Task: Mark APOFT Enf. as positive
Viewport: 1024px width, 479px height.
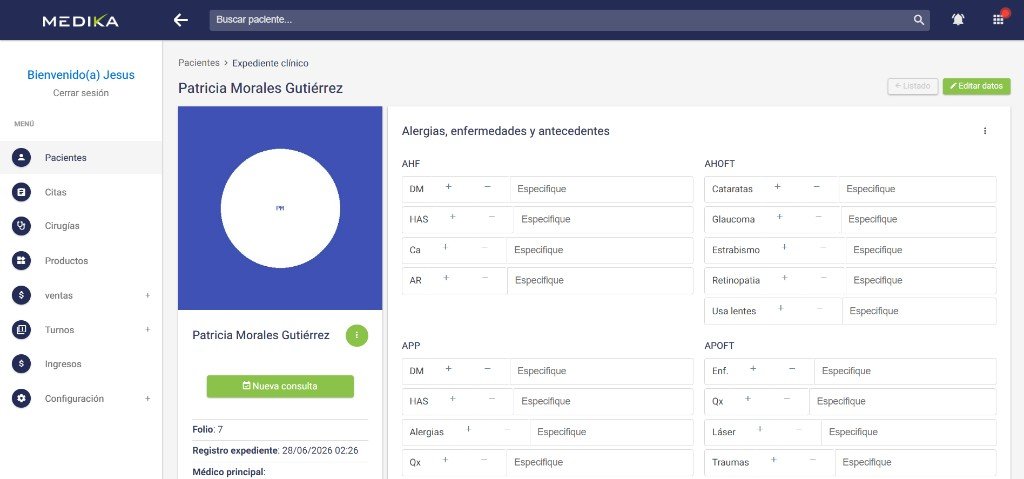Action: tap(753, 369)
